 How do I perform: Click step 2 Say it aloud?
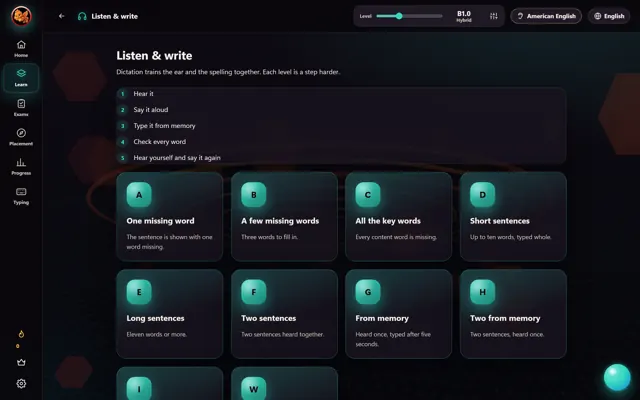pyautogui.click(x=151, y=110)
